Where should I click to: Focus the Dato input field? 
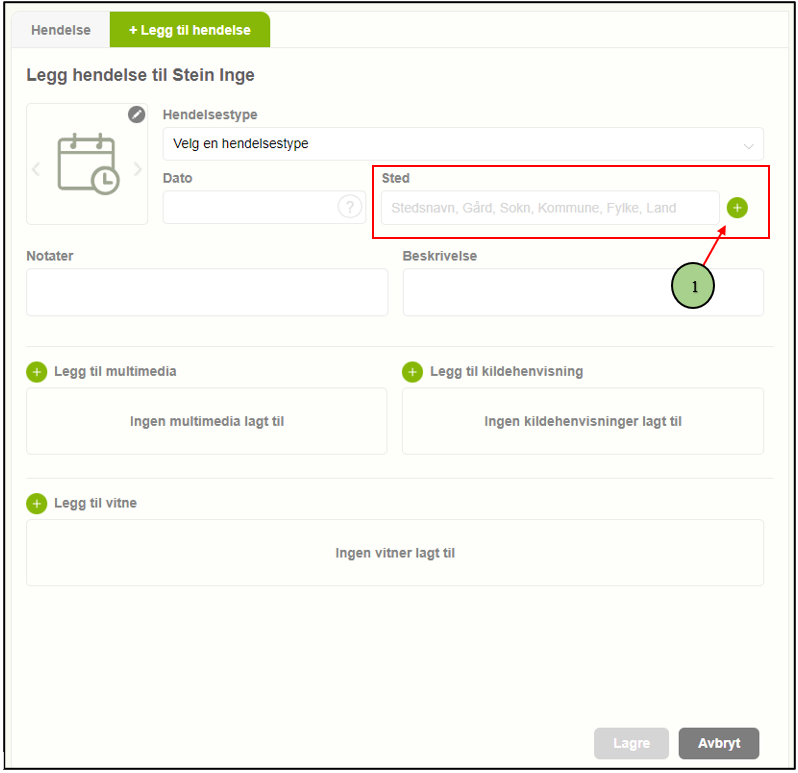click(x=250, y=208)
